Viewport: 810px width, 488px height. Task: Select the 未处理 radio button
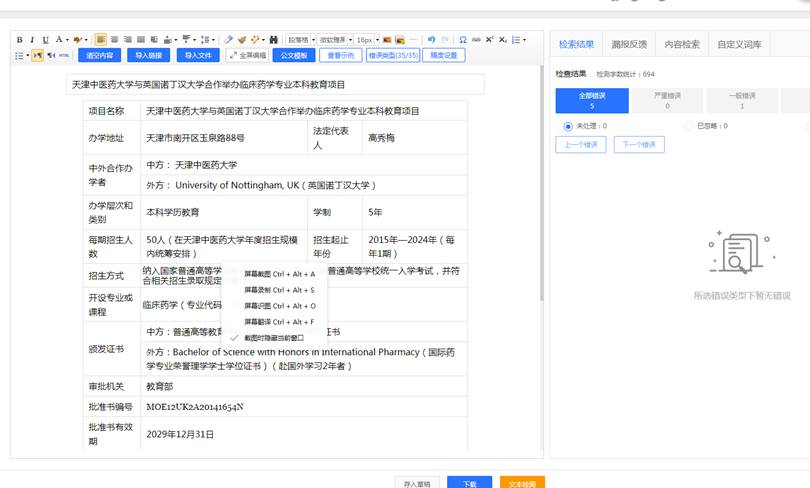(x=568, y=126)
